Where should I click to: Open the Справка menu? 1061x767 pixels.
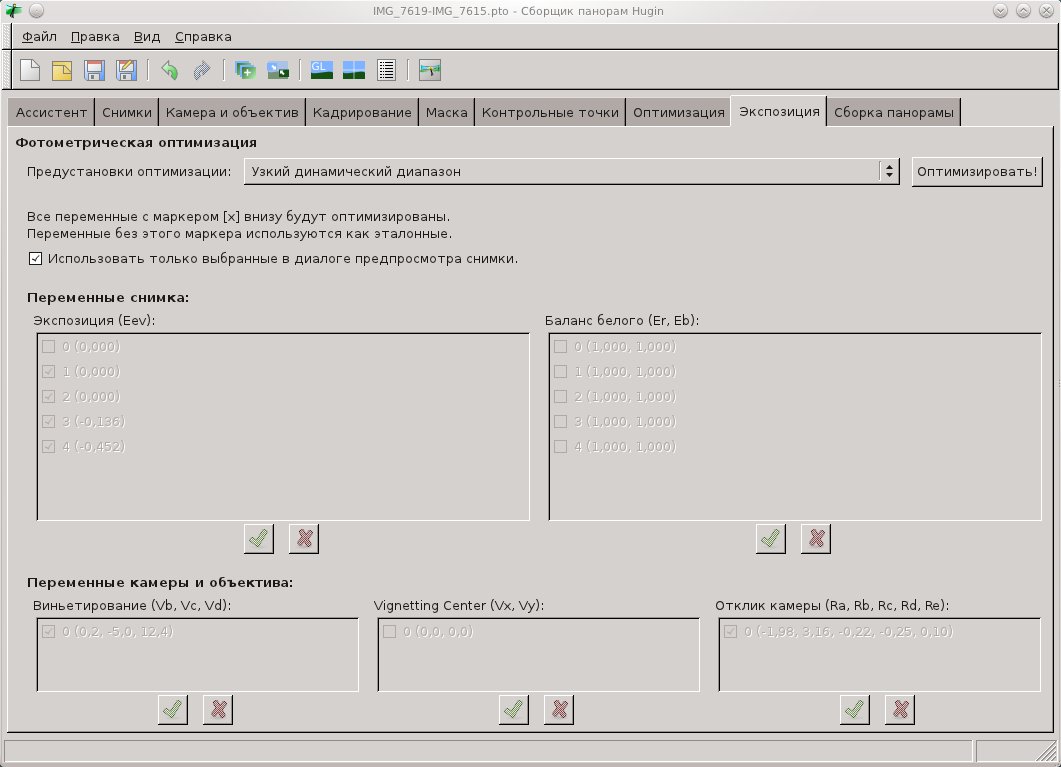click(x=203, y=37)
